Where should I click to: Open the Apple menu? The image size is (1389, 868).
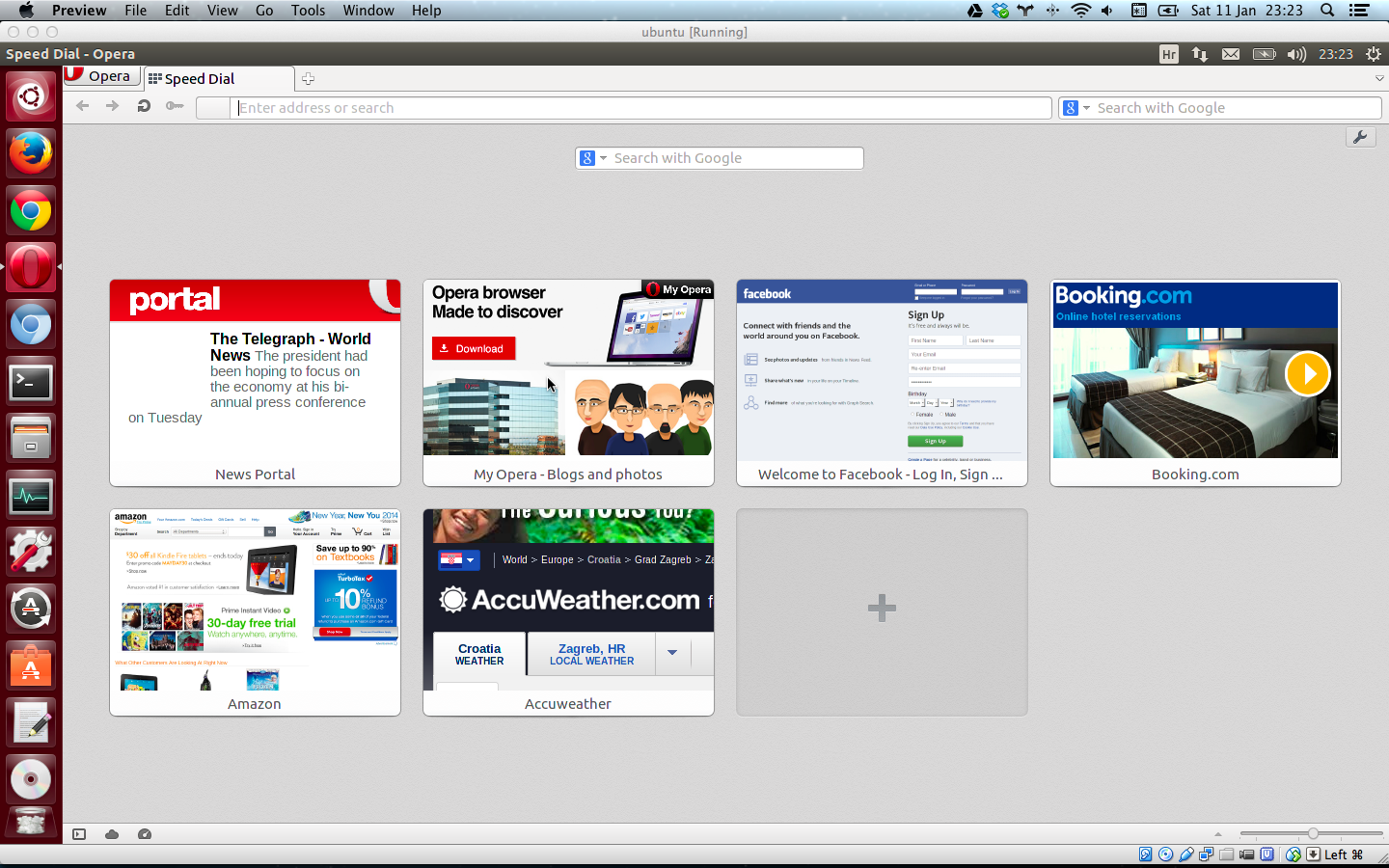coord(26,11)
